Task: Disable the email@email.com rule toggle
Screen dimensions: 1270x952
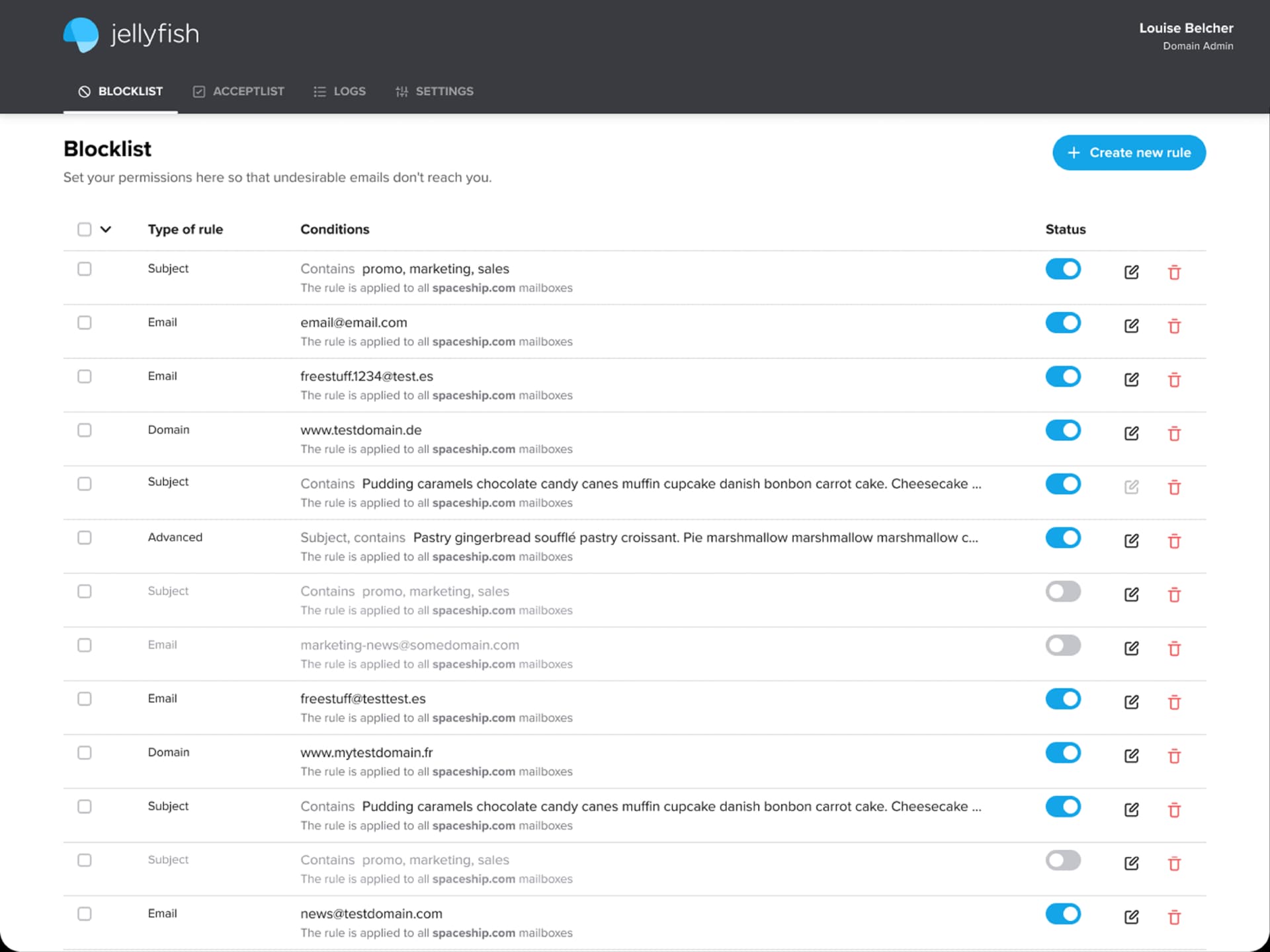Action: 1063,323
